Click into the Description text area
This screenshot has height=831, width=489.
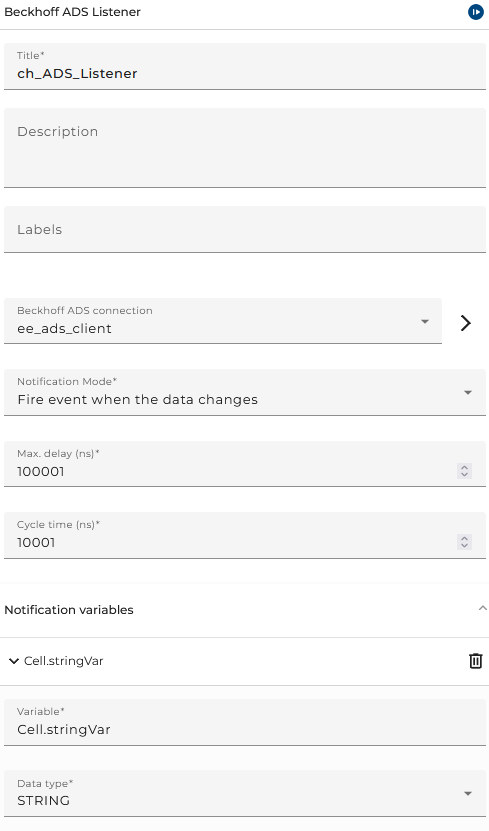245,148
